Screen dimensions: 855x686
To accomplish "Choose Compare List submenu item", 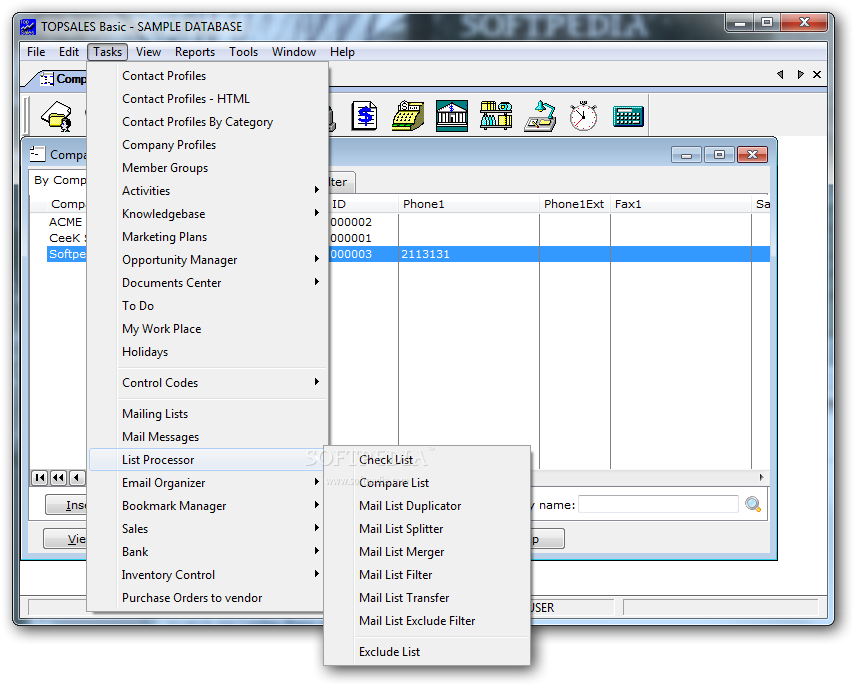I will [427, 483].
